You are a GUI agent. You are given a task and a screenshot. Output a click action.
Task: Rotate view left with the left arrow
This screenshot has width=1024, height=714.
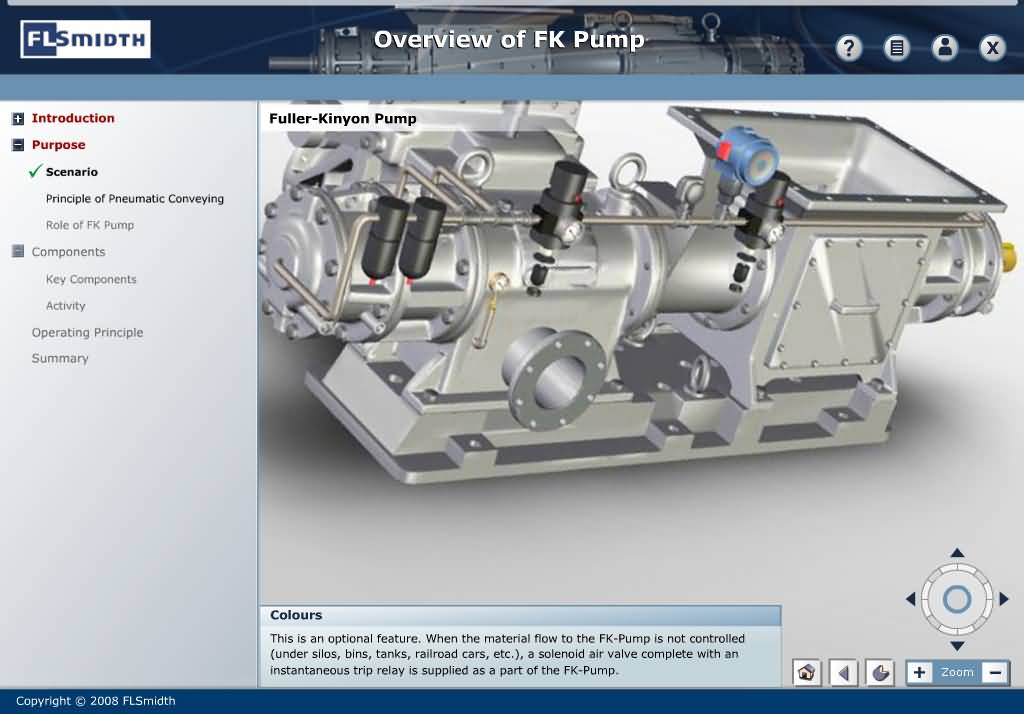[x=910, y=599]
